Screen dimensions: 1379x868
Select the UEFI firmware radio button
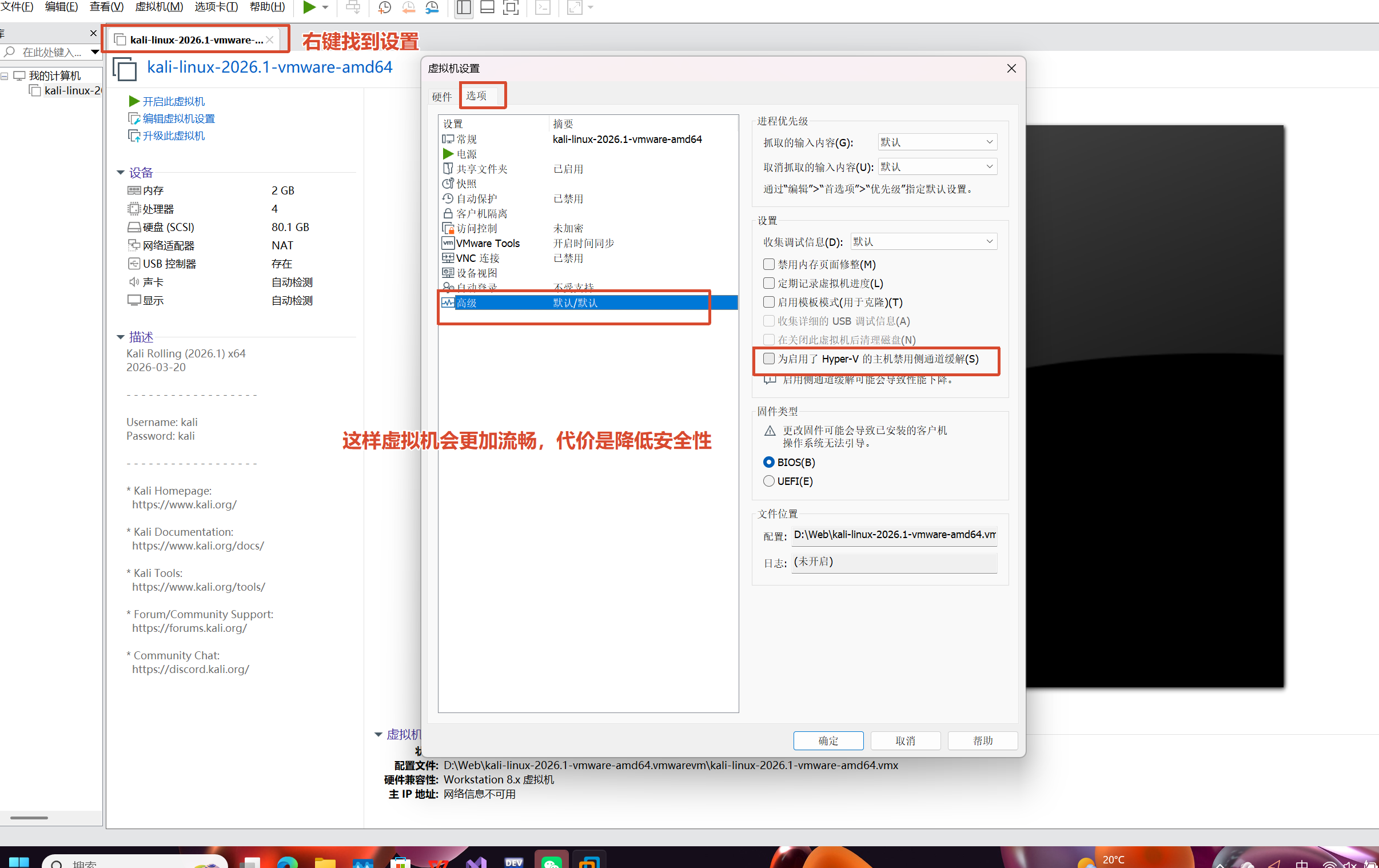[768, 481]
